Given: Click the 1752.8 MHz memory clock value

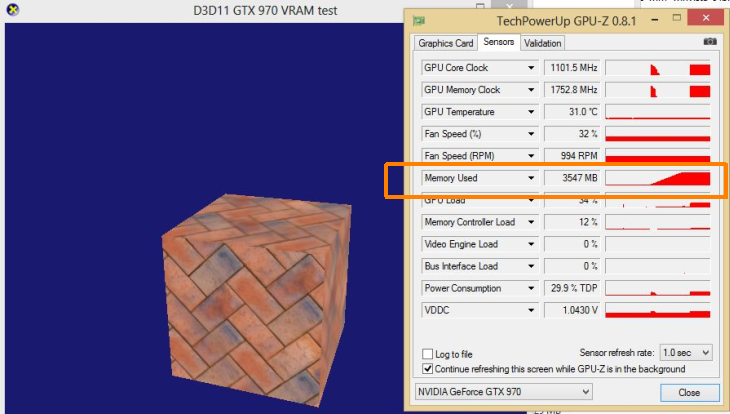Looking at the screenshot, I should 572,90.
